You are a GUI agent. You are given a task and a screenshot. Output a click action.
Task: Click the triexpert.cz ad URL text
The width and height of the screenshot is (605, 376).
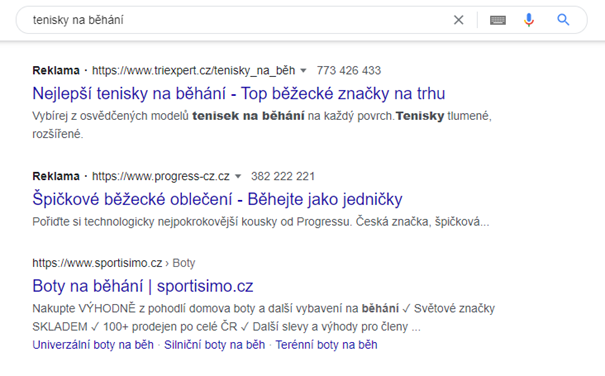click(x=193, y=71)
